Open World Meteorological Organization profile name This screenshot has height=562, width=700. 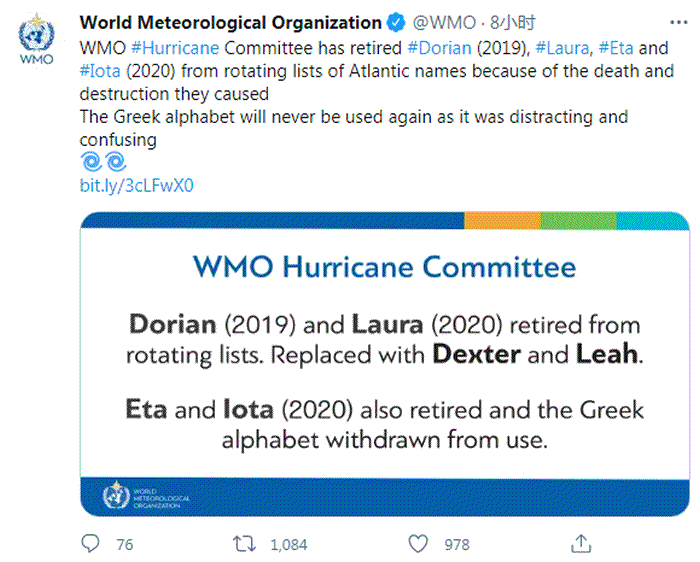(230, 23)
